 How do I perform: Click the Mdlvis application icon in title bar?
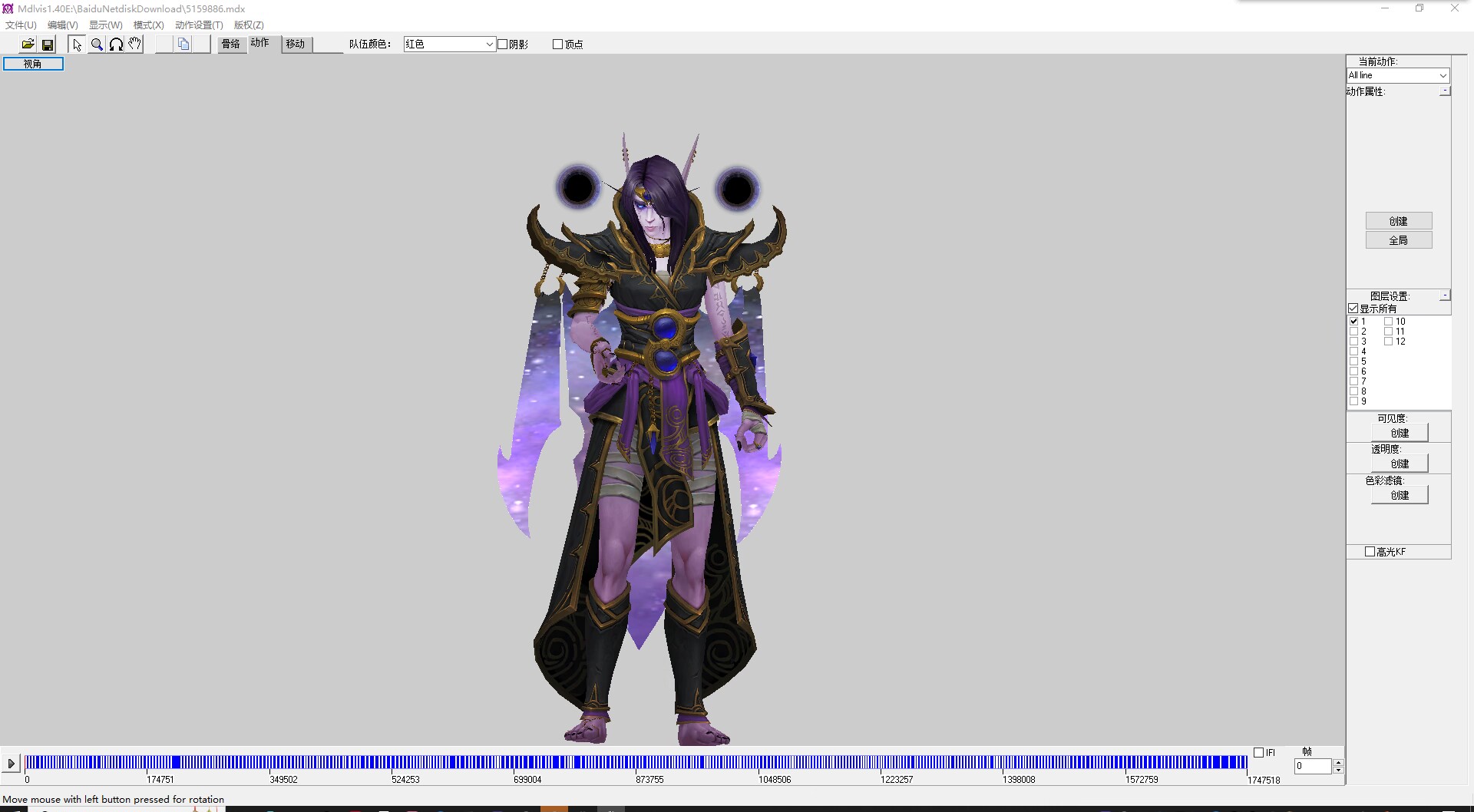tap(8, 8)
